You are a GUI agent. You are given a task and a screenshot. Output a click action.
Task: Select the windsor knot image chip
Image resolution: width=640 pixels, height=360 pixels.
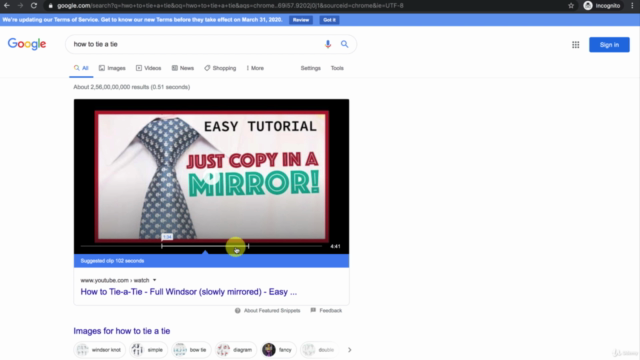click(x=100, y=350)
